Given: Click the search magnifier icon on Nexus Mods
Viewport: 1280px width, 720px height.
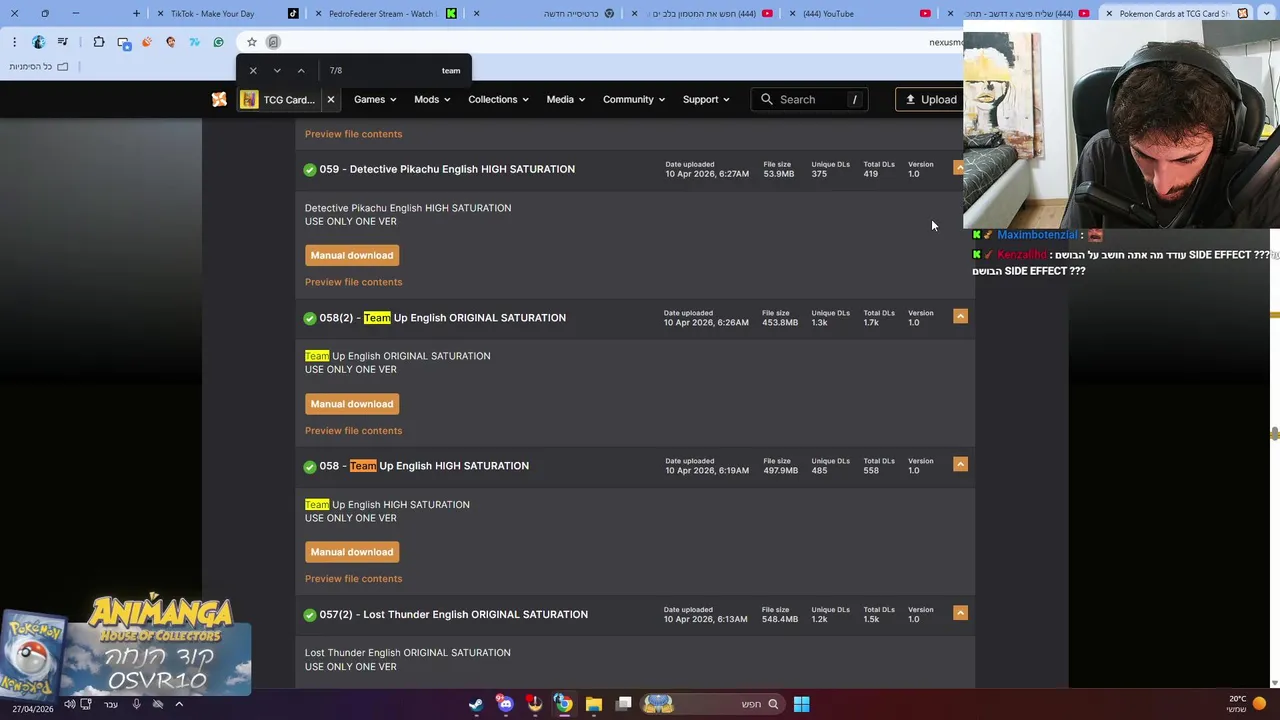Looking at the screenshot, I should tap(767, 99).
